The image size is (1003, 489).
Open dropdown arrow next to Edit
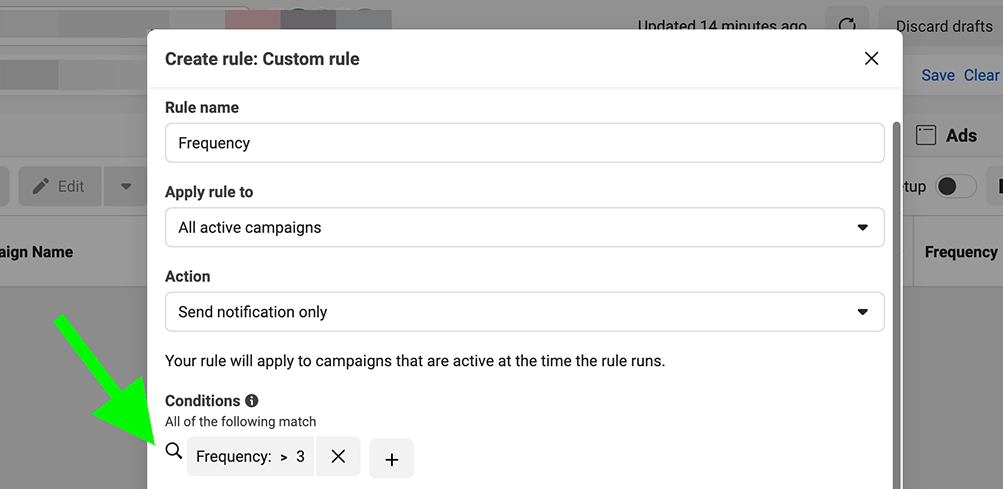(126, 187)
